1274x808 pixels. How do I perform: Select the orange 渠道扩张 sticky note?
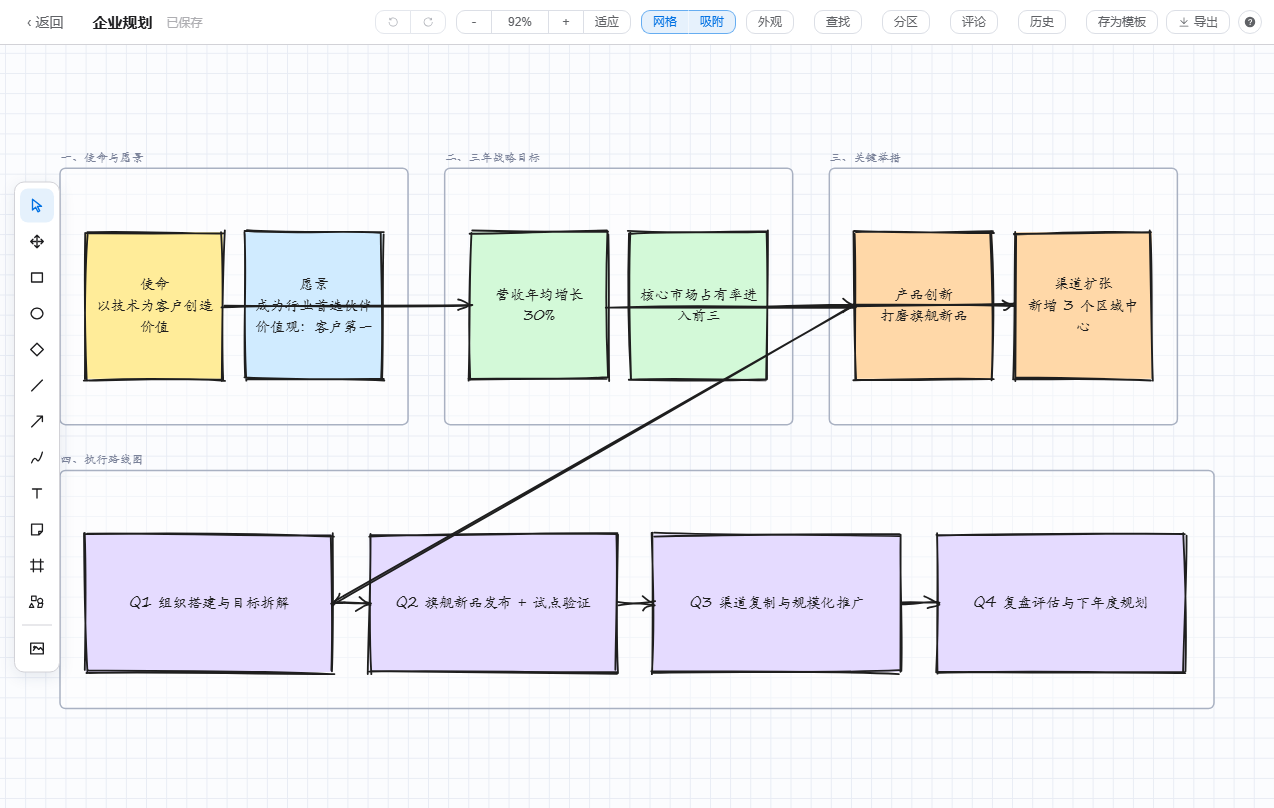point(1083,306)
